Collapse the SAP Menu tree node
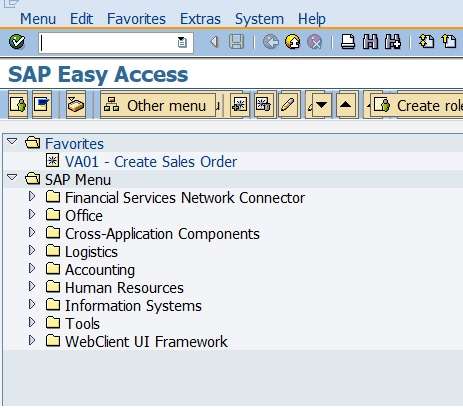 [x=12, y=177]
